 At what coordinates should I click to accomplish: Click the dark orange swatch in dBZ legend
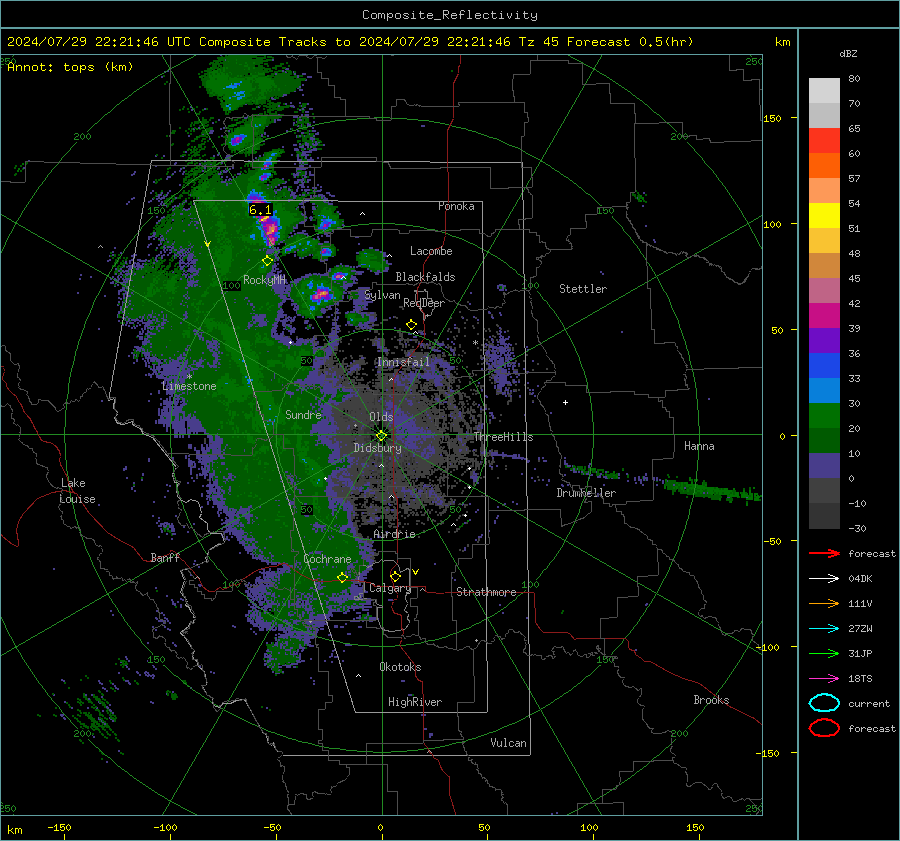coord(824,165)
